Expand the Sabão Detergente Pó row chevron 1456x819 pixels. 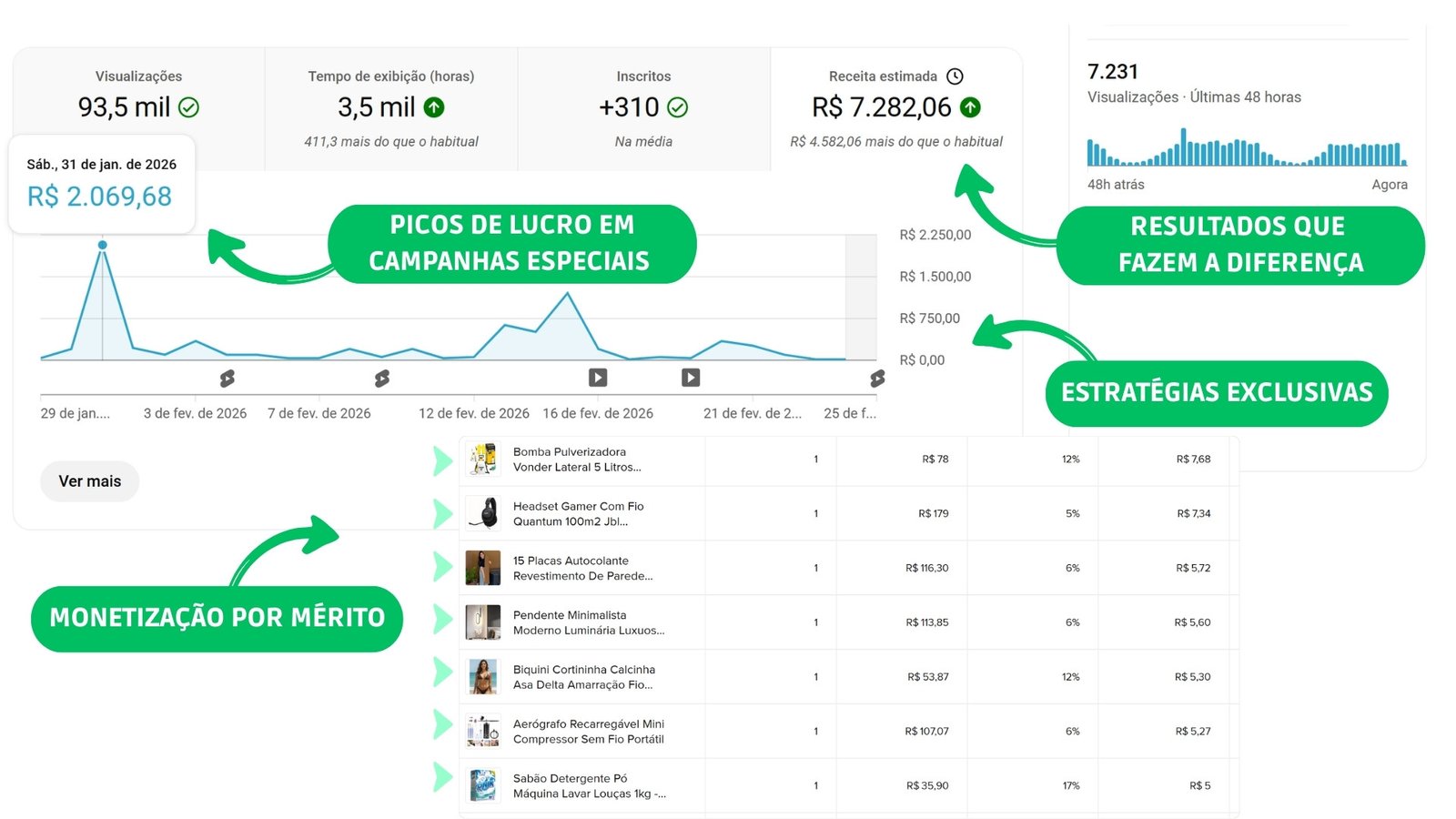(x=442, y=776)
